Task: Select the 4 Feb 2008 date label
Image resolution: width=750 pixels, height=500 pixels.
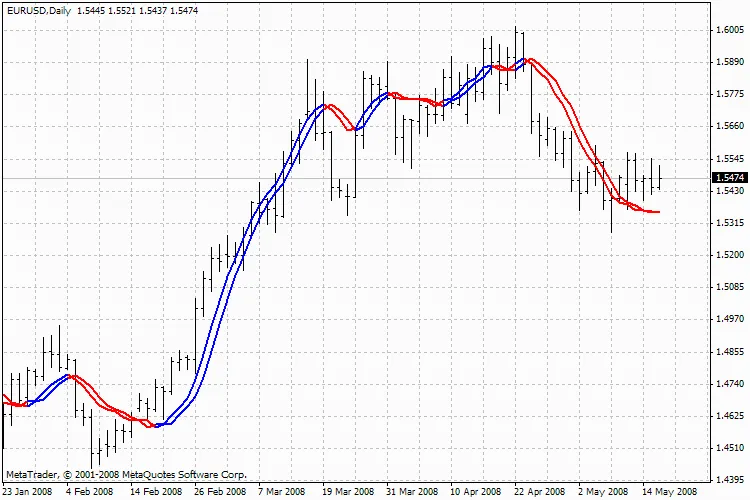Action: (89, 492)
